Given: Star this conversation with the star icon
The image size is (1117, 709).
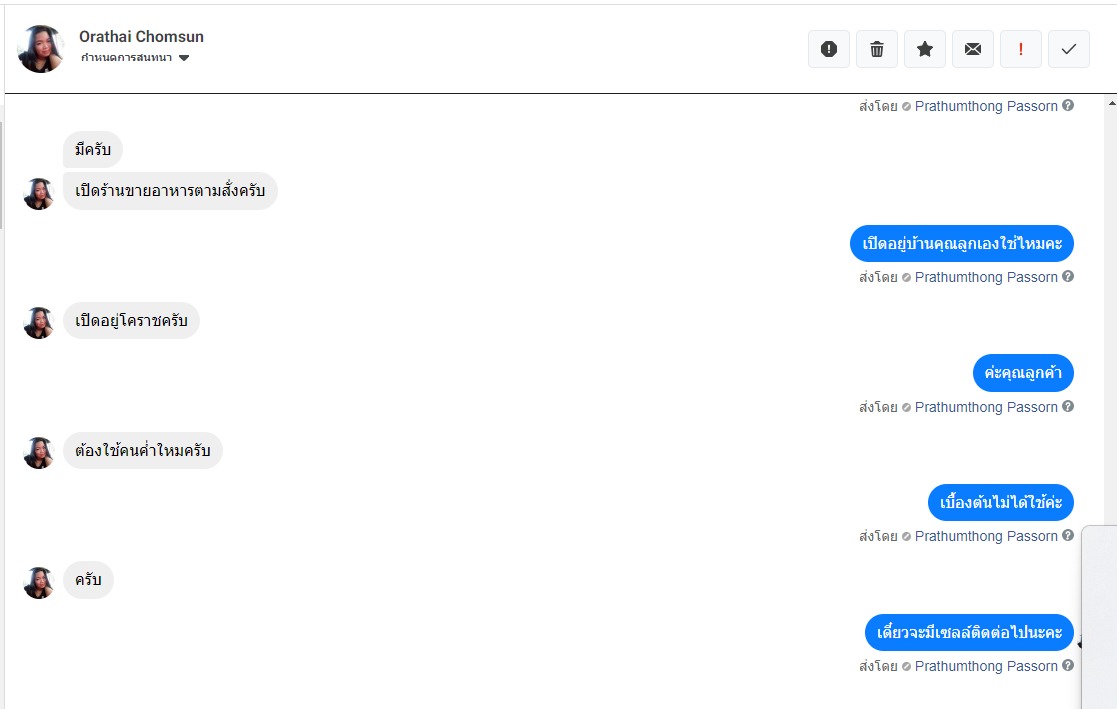Looking at the screenshot, I should click(925, 49).
